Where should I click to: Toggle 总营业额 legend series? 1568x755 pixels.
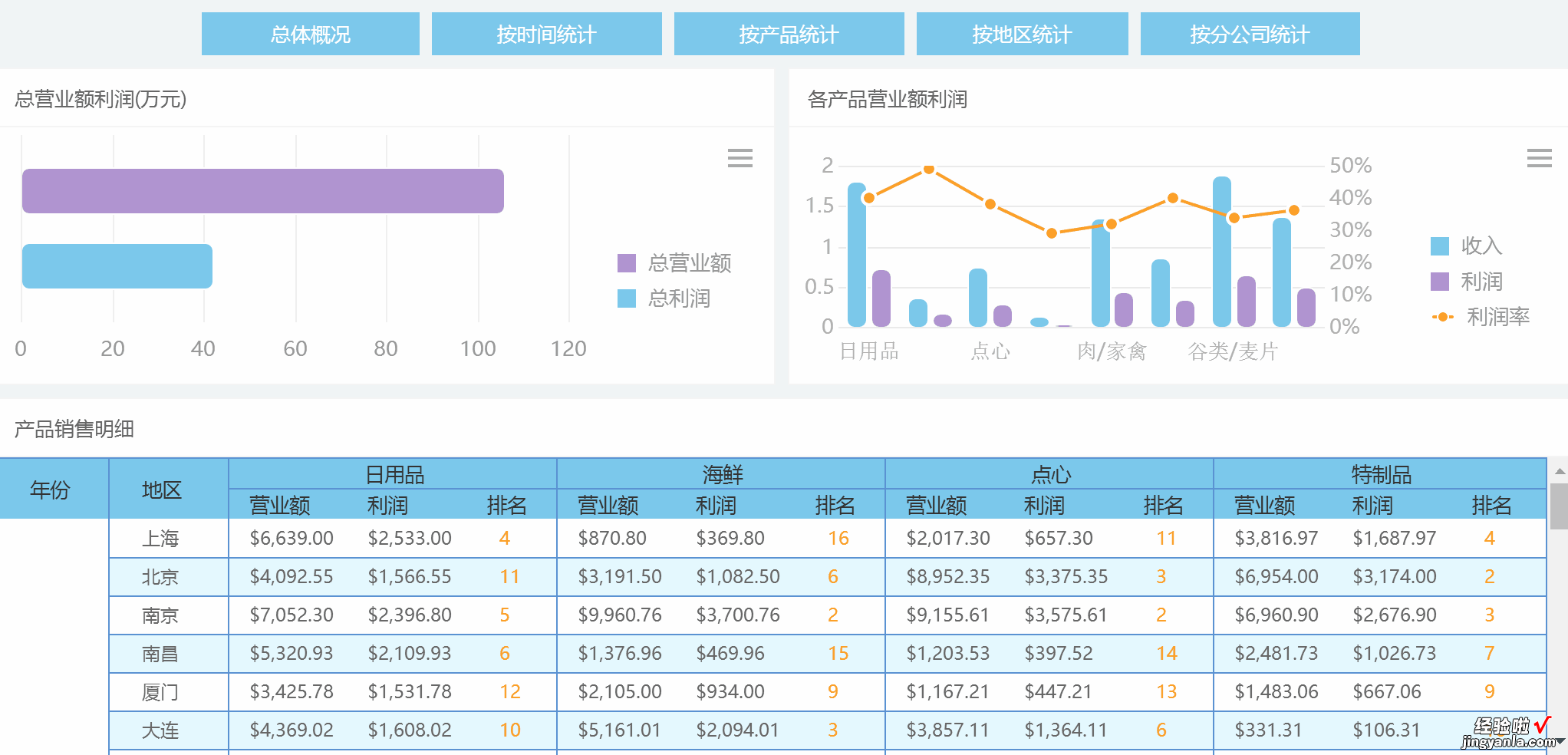(674, 263)
